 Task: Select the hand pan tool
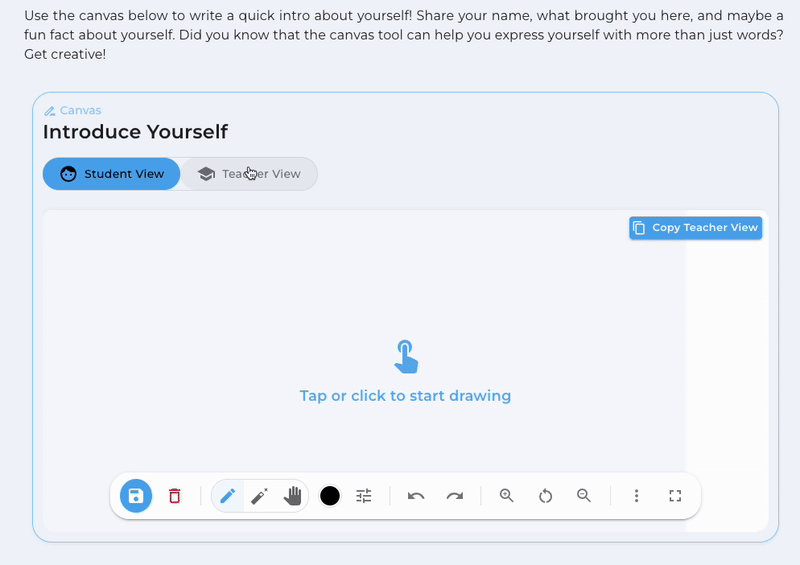[x=292, y=496]
